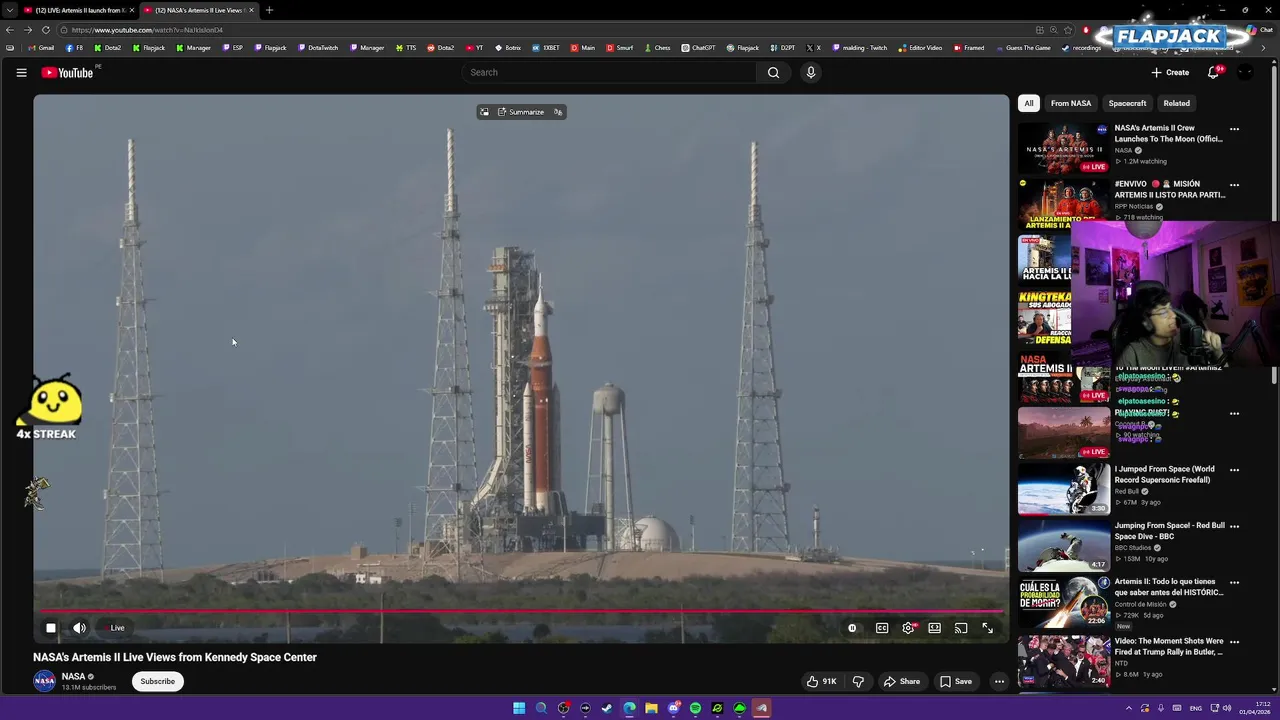This screenshot has width=1280, height=720.
Task: Open the Chess bookmark
Action: (657, 48)
